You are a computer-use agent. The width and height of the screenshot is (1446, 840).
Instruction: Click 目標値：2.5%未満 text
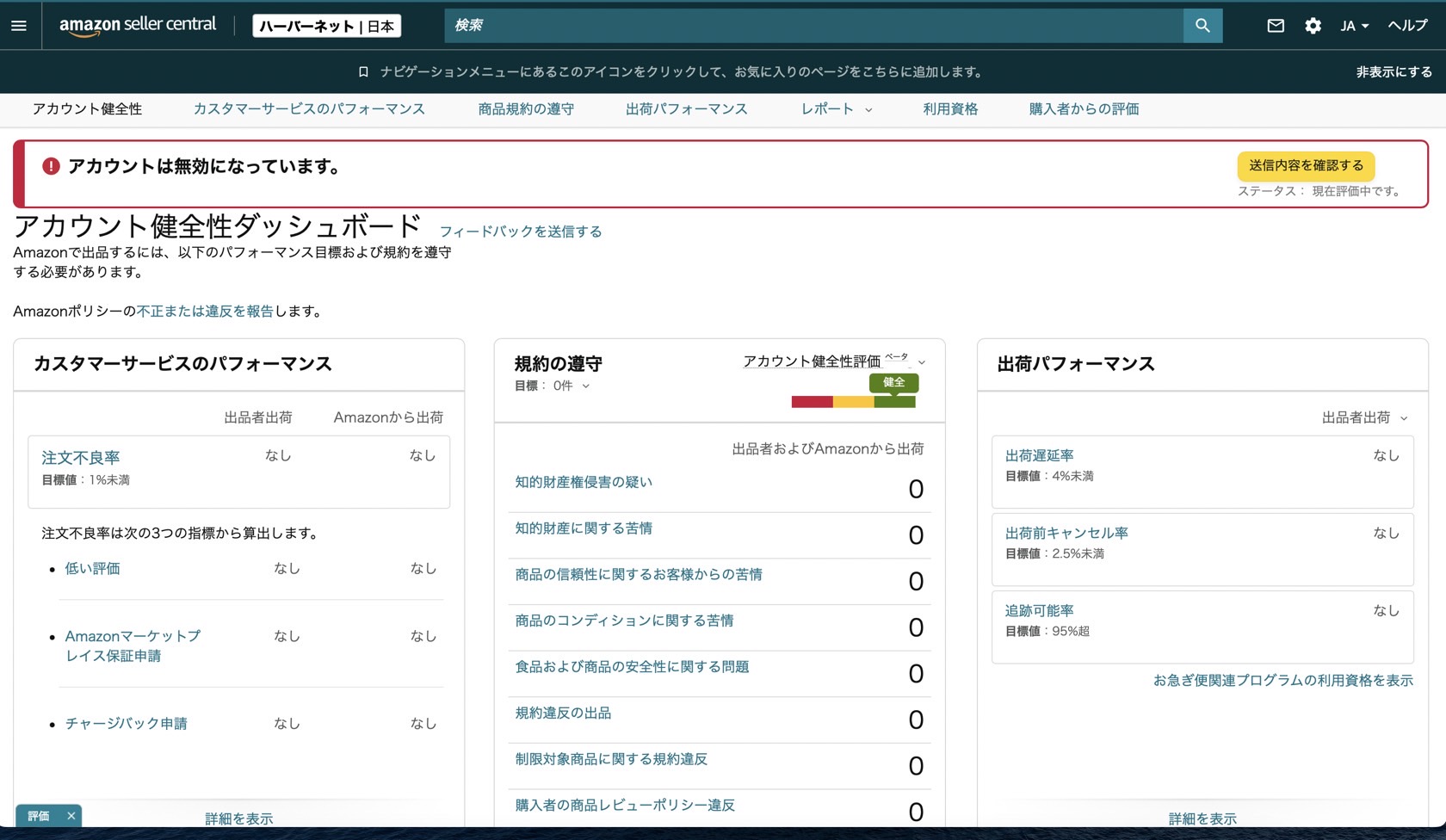(1054, 553)
